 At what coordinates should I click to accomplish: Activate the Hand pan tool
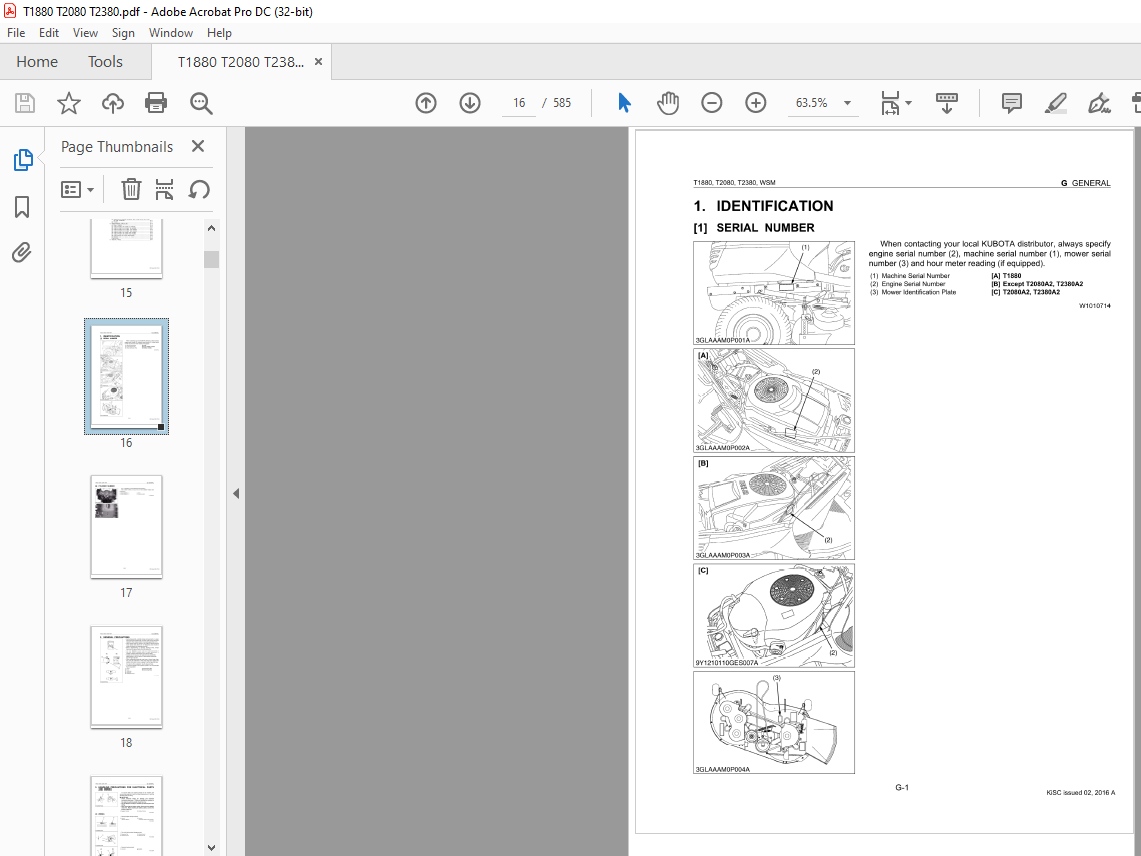(667, 103)
